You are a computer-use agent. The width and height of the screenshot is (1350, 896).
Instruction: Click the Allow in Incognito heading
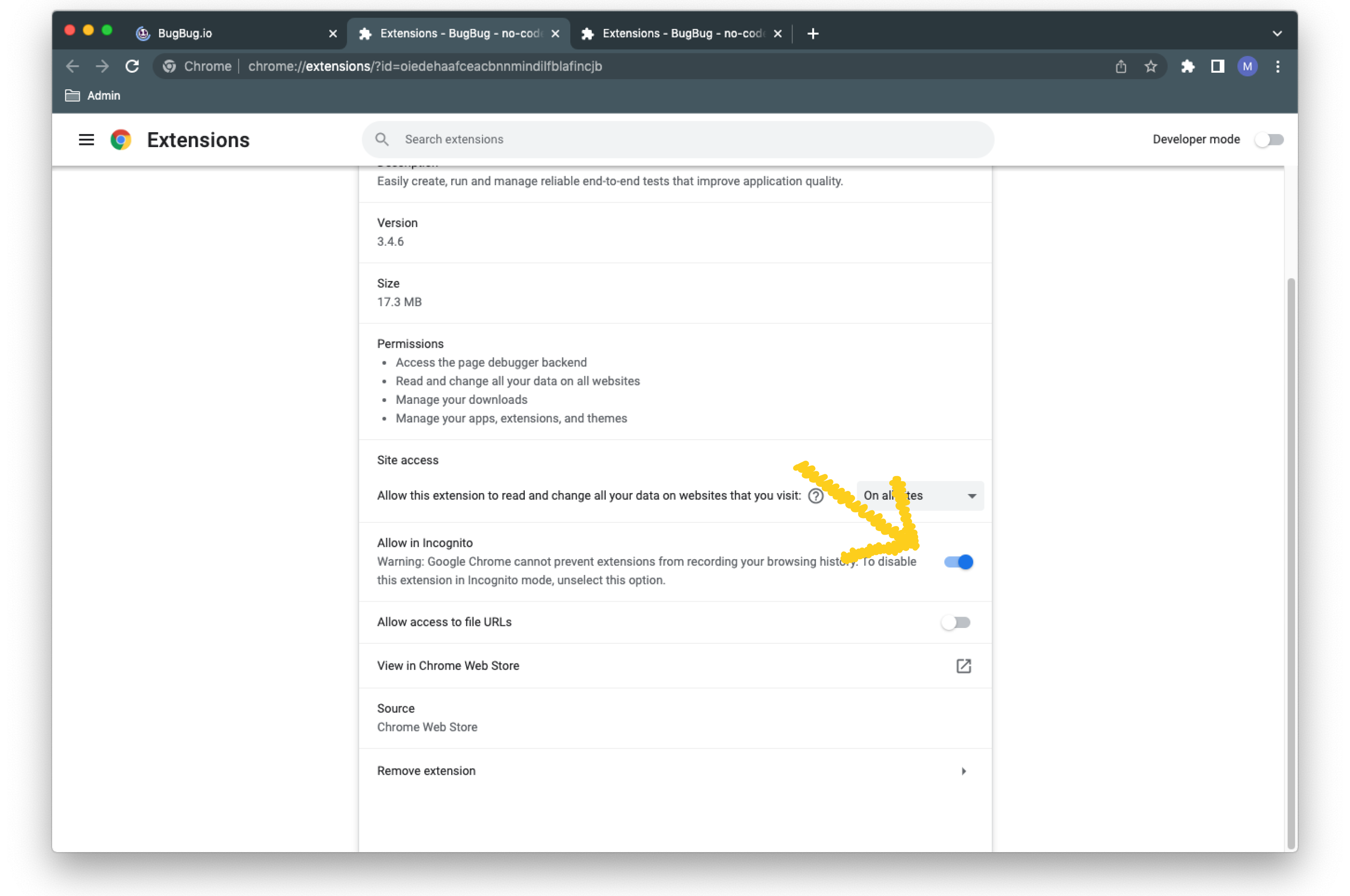[x=424, y=543]
